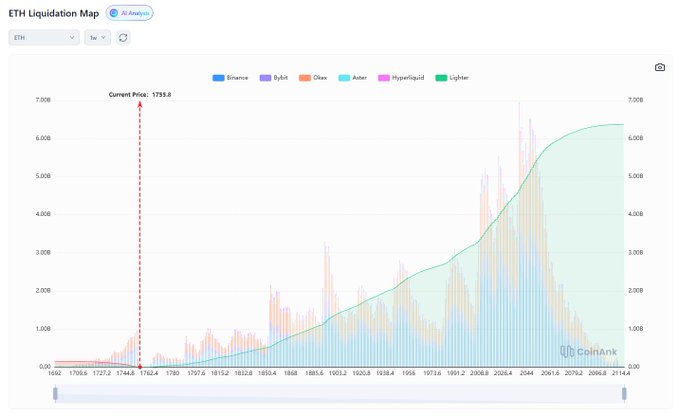Click the refresh chart icon
This screenshot has width=679, height=416.
pyautogui.click(x=123, y=38)
